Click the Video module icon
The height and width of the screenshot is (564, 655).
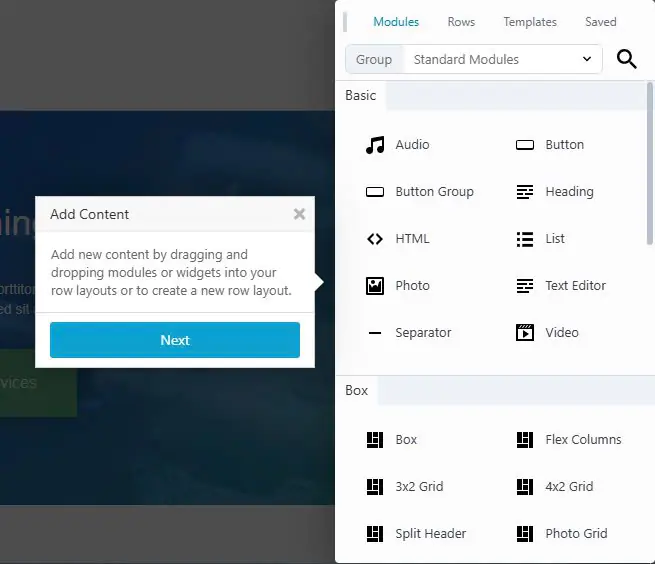coord(525,333)
